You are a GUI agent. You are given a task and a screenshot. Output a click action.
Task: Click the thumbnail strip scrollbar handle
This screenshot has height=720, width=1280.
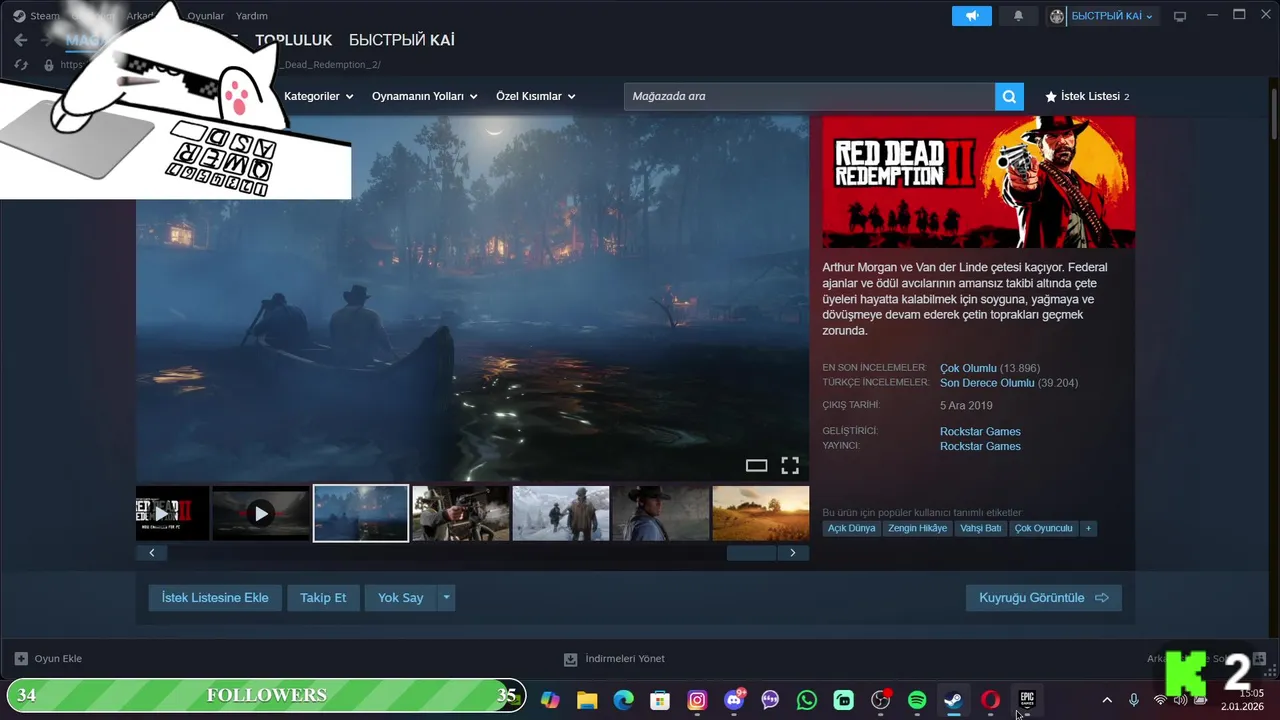[x=751, y=553]
